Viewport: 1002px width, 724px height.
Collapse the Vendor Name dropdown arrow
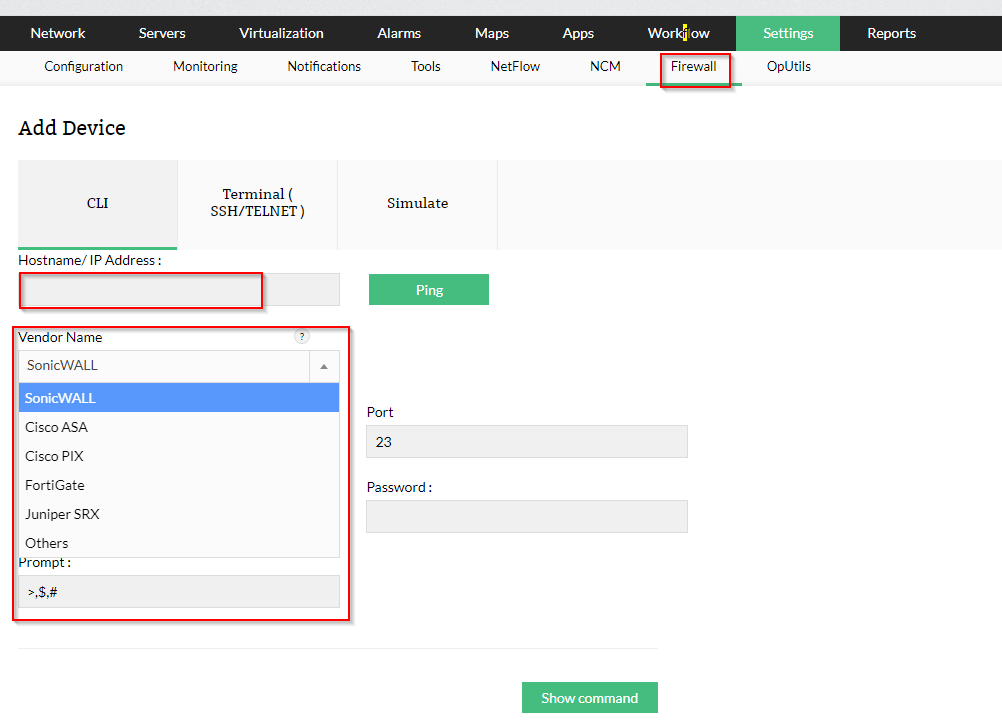(x=324, y=366)
